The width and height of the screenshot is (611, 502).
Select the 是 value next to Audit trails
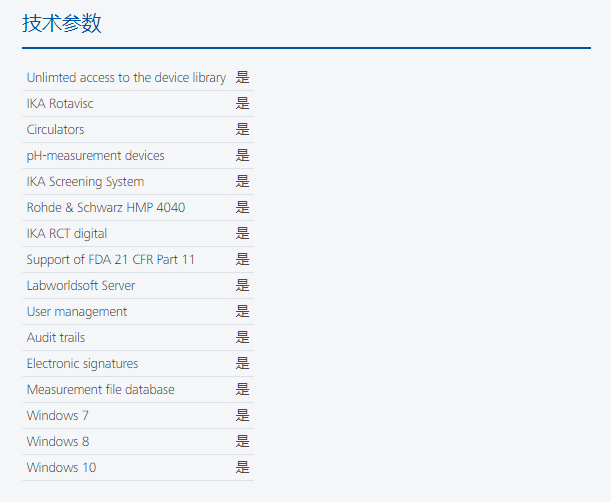click(242, 338)
